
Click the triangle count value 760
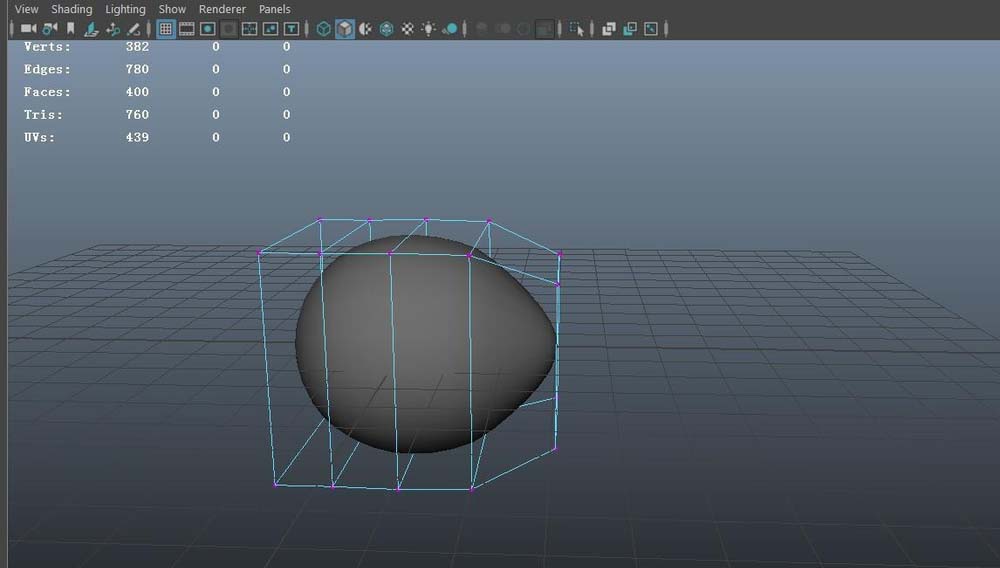137,115
